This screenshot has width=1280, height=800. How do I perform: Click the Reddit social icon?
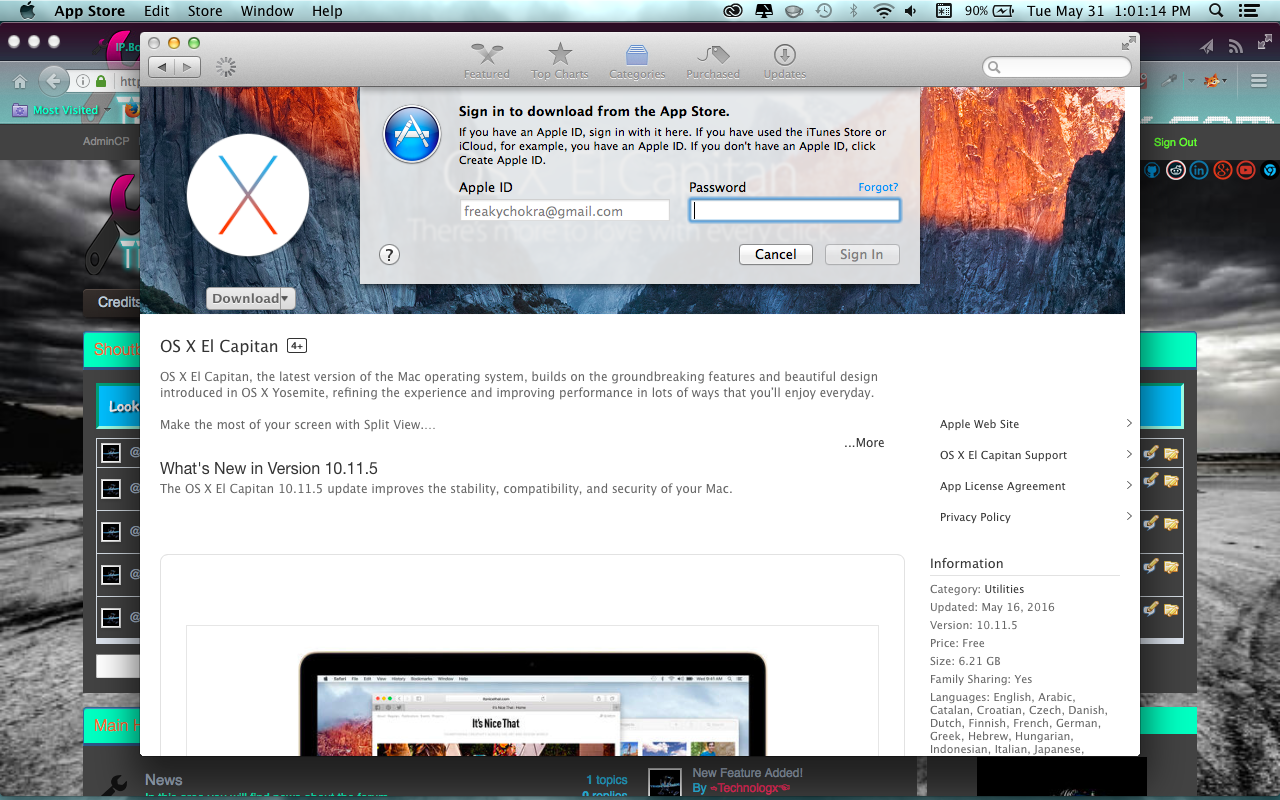click(x=1176, y=170)
